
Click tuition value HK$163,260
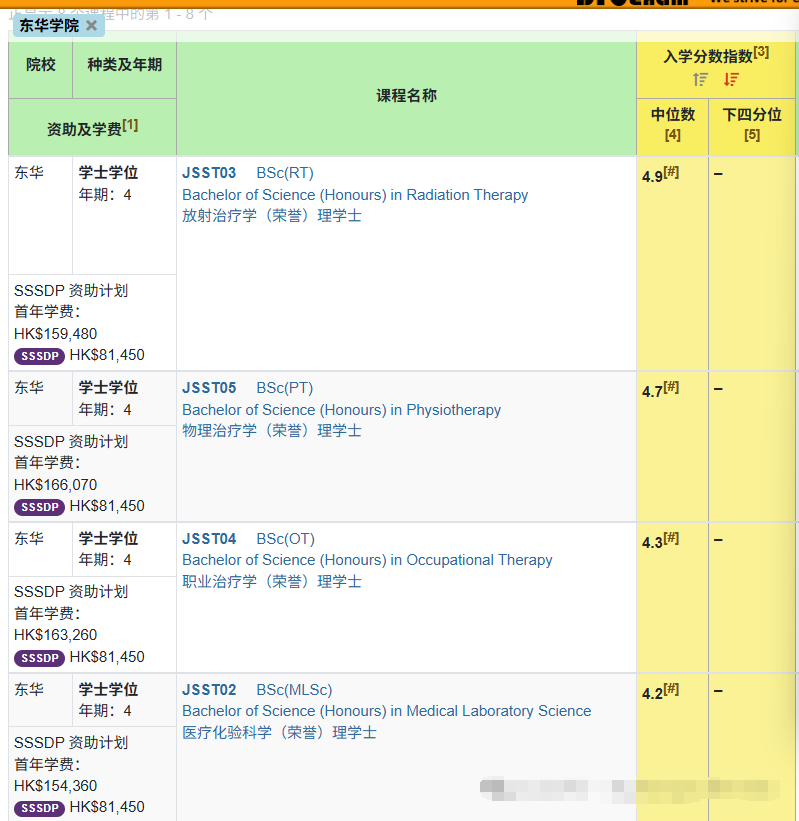56,635
